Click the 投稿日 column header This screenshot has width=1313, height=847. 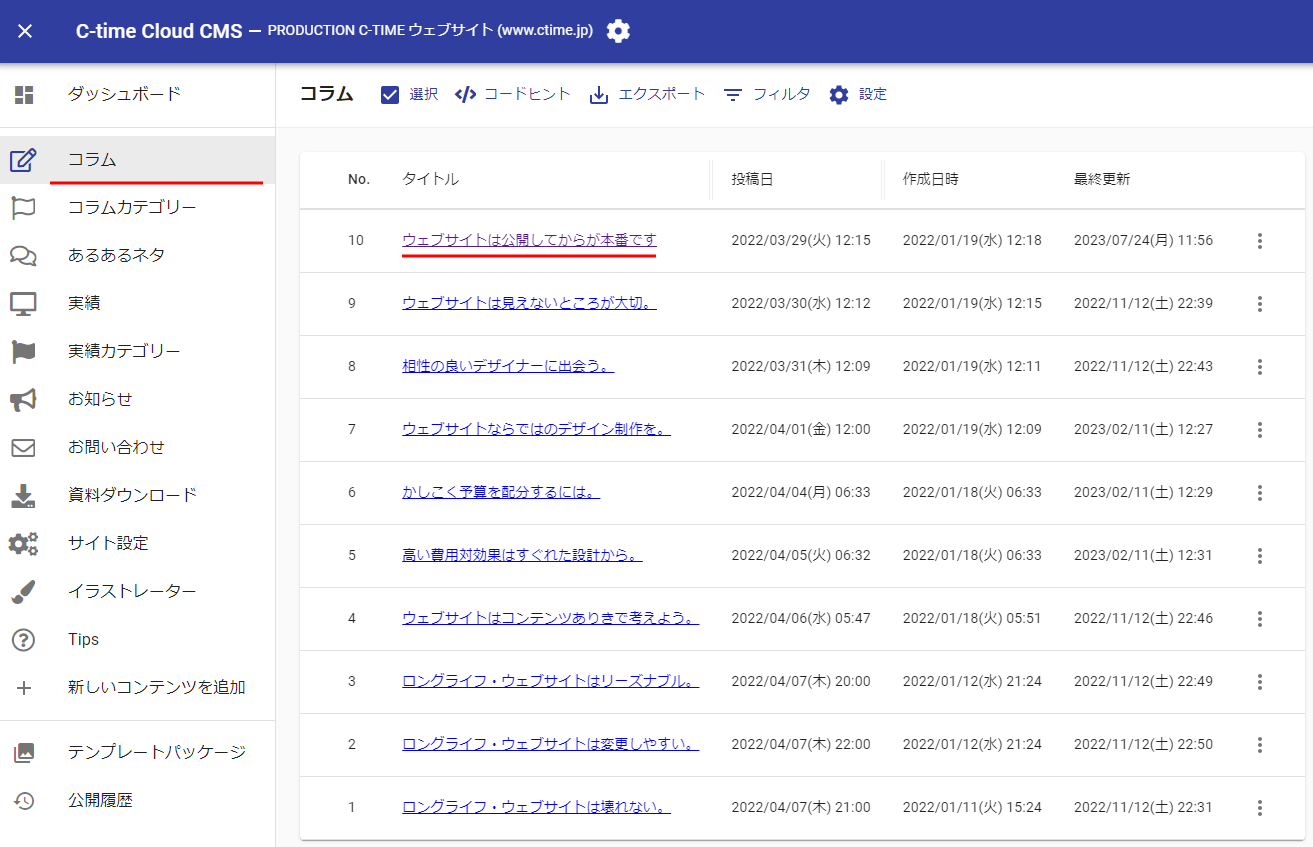pos(752,179)
